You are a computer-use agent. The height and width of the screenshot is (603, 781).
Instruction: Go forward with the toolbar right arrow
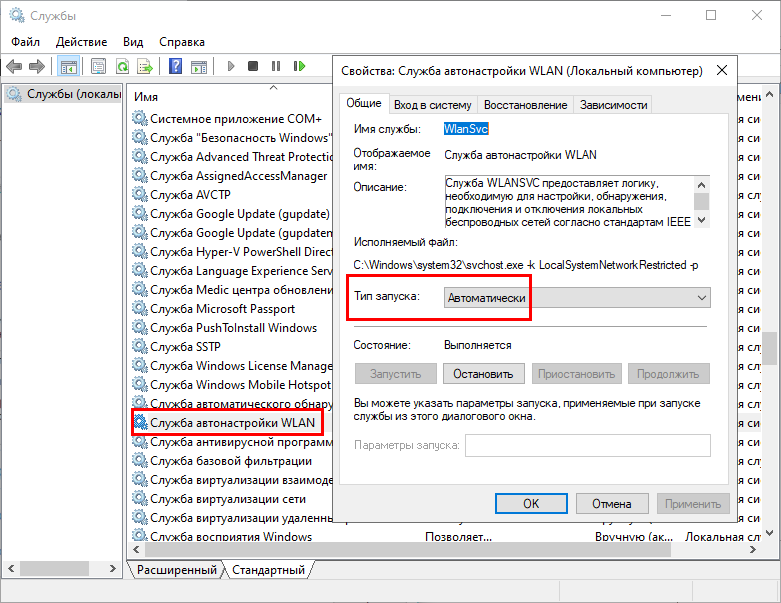coord(37,66)
